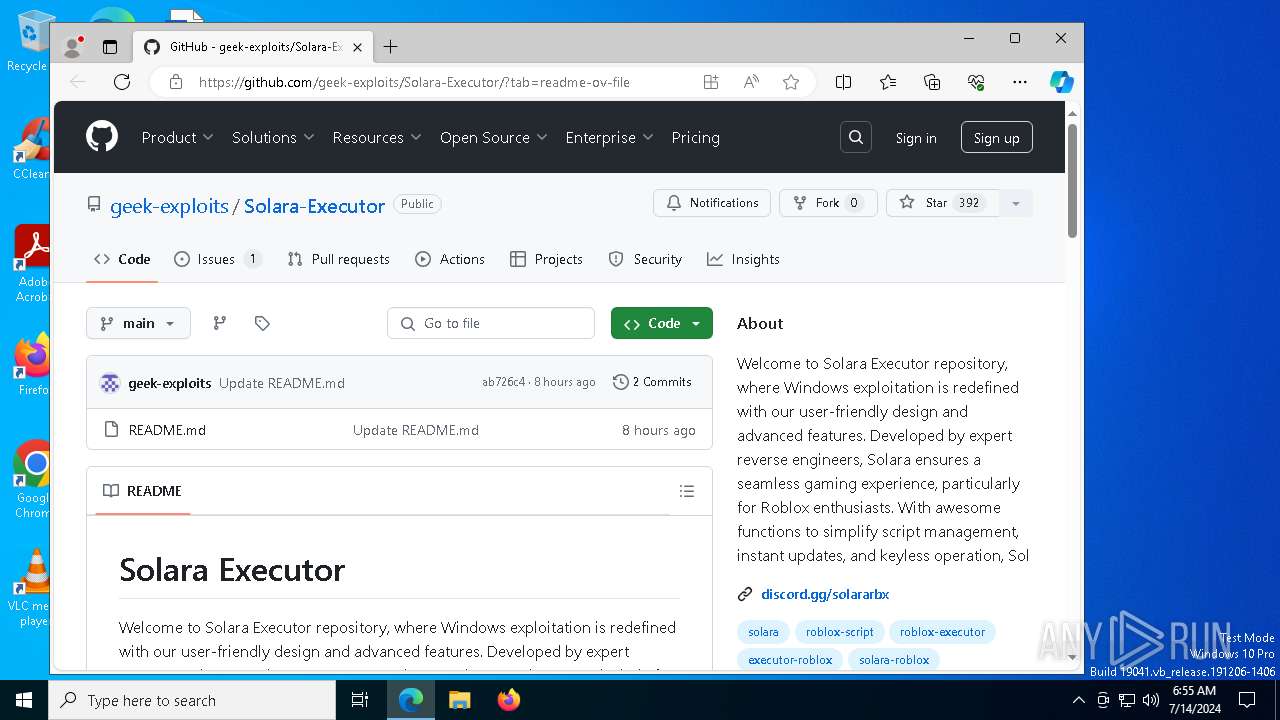Open Browser essentials heart icon
The width and height of the screenshot is (1280, 720).
pyautogui.click(x=976, y=82)
